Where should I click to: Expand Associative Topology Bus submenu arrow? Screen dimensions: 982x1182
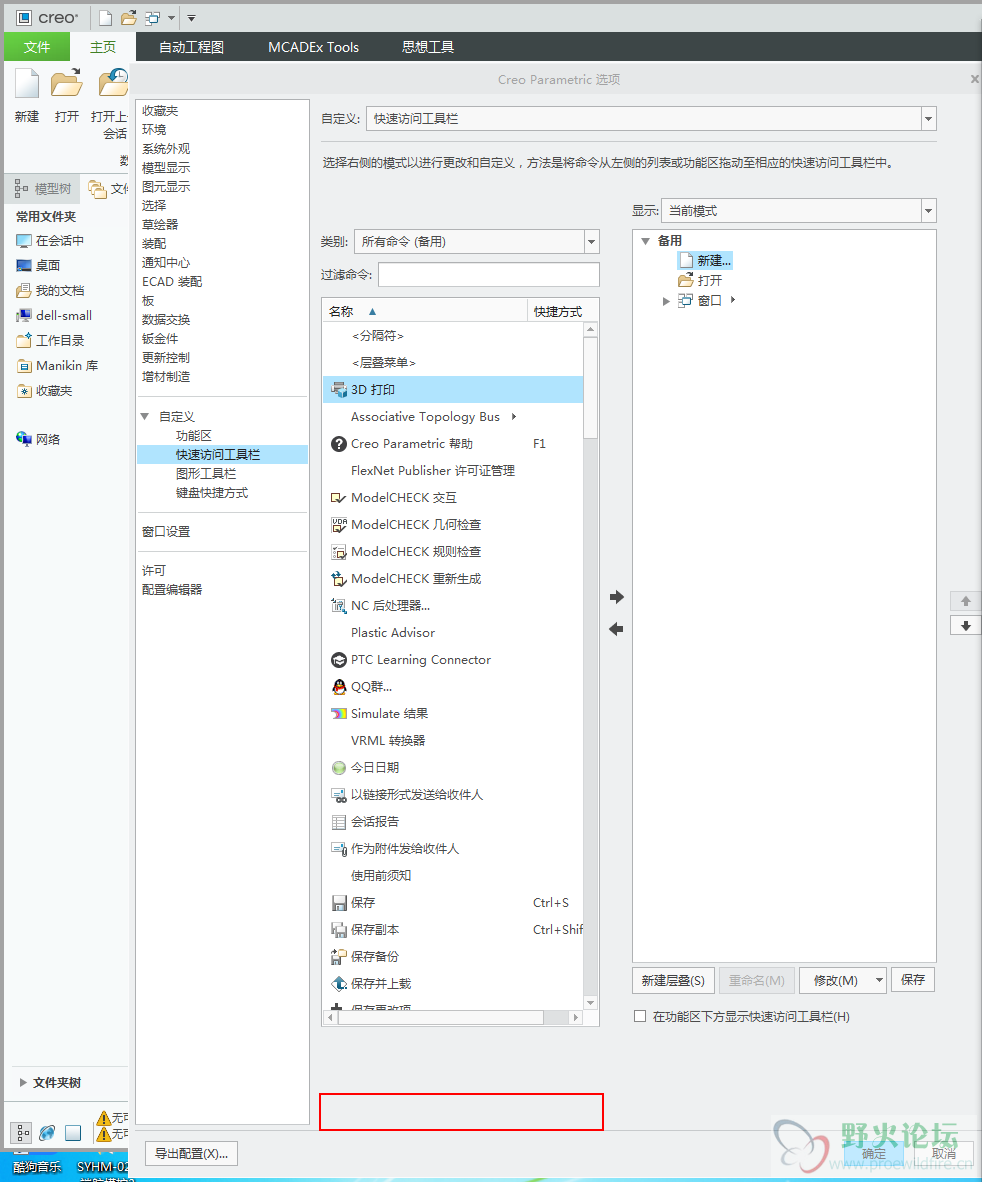coord(514,416)
